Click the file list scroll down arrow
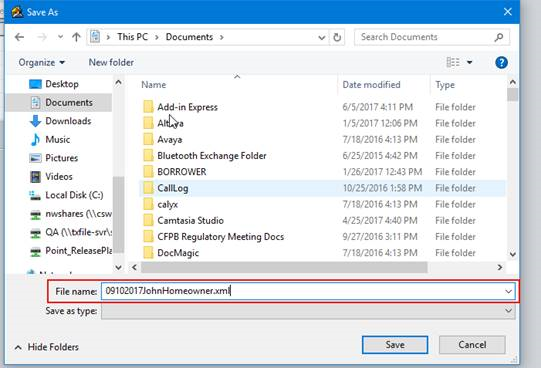This screenshot has height=368, width=541. (513, 255)
